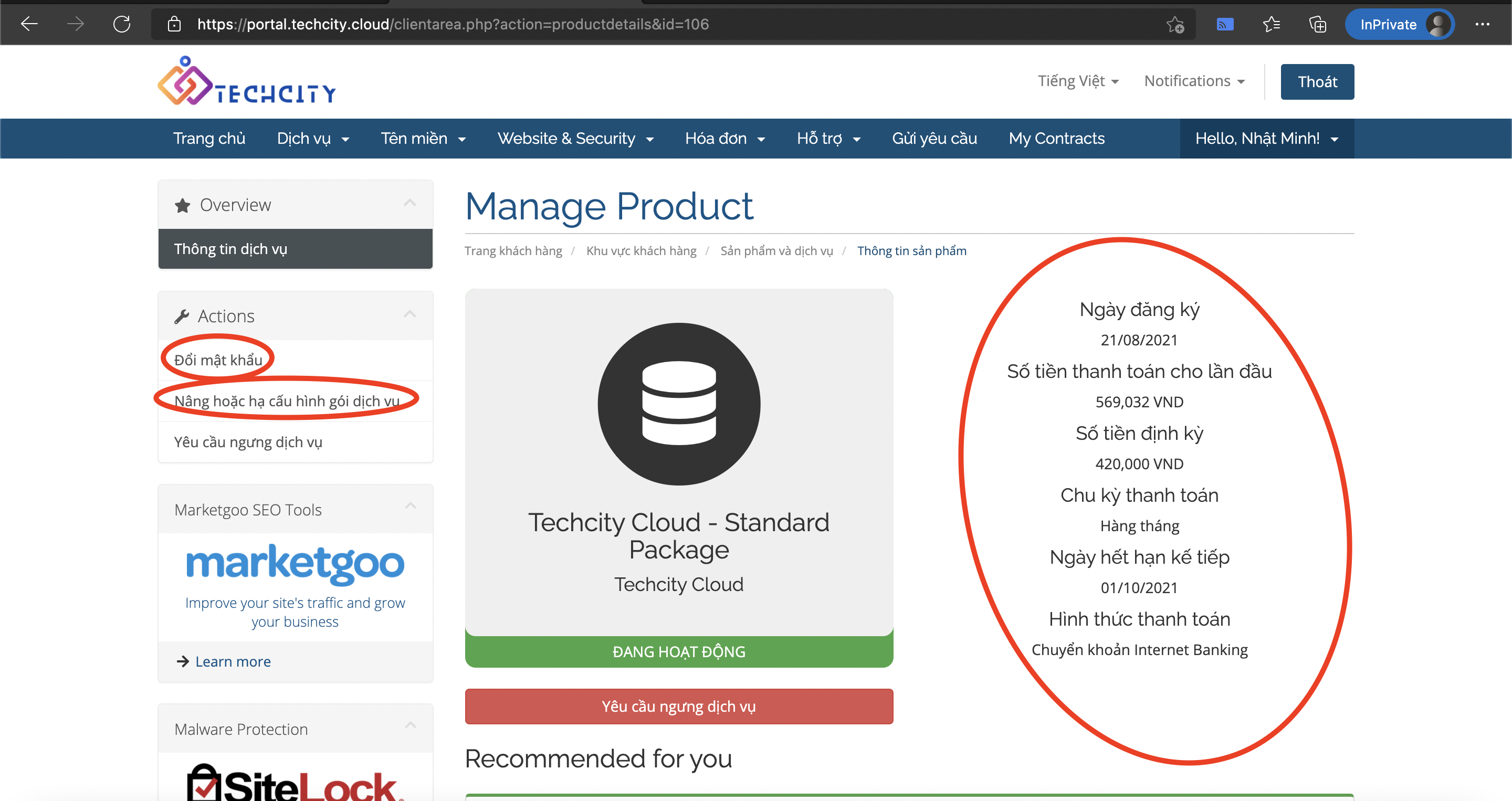
Task: Reload the page with the refresh icon
Action: (x=121, y=24)
